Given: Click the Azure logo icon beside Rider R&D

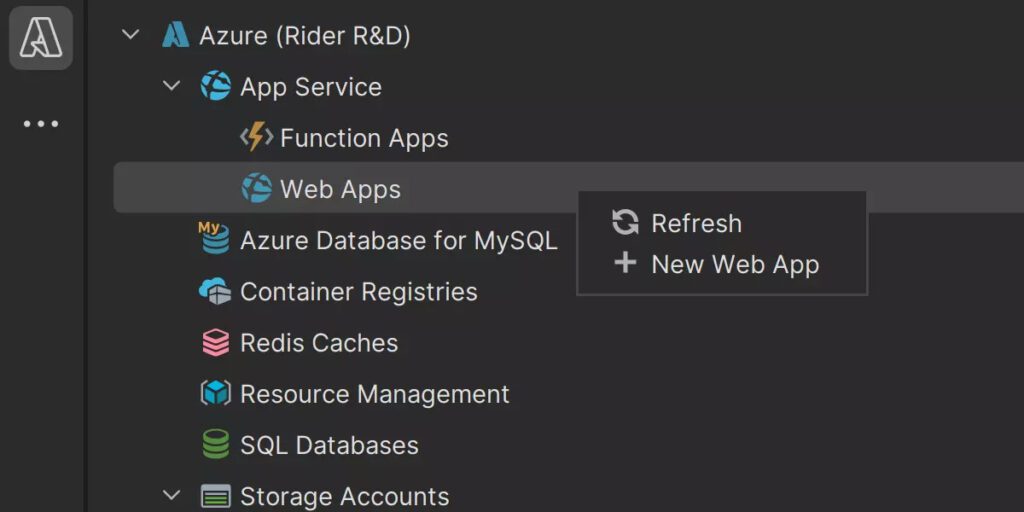Looking at the screenshot, I should [x=176, y=35].
